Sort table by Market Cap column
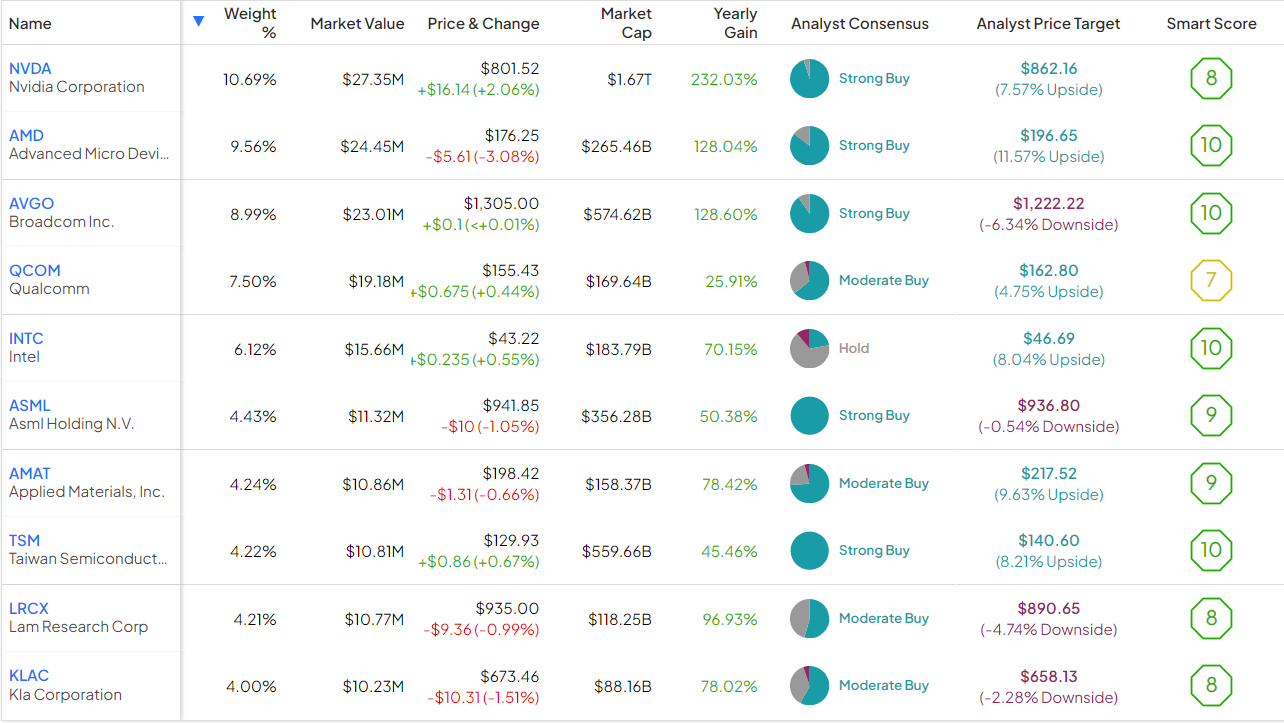 [626, 23]
